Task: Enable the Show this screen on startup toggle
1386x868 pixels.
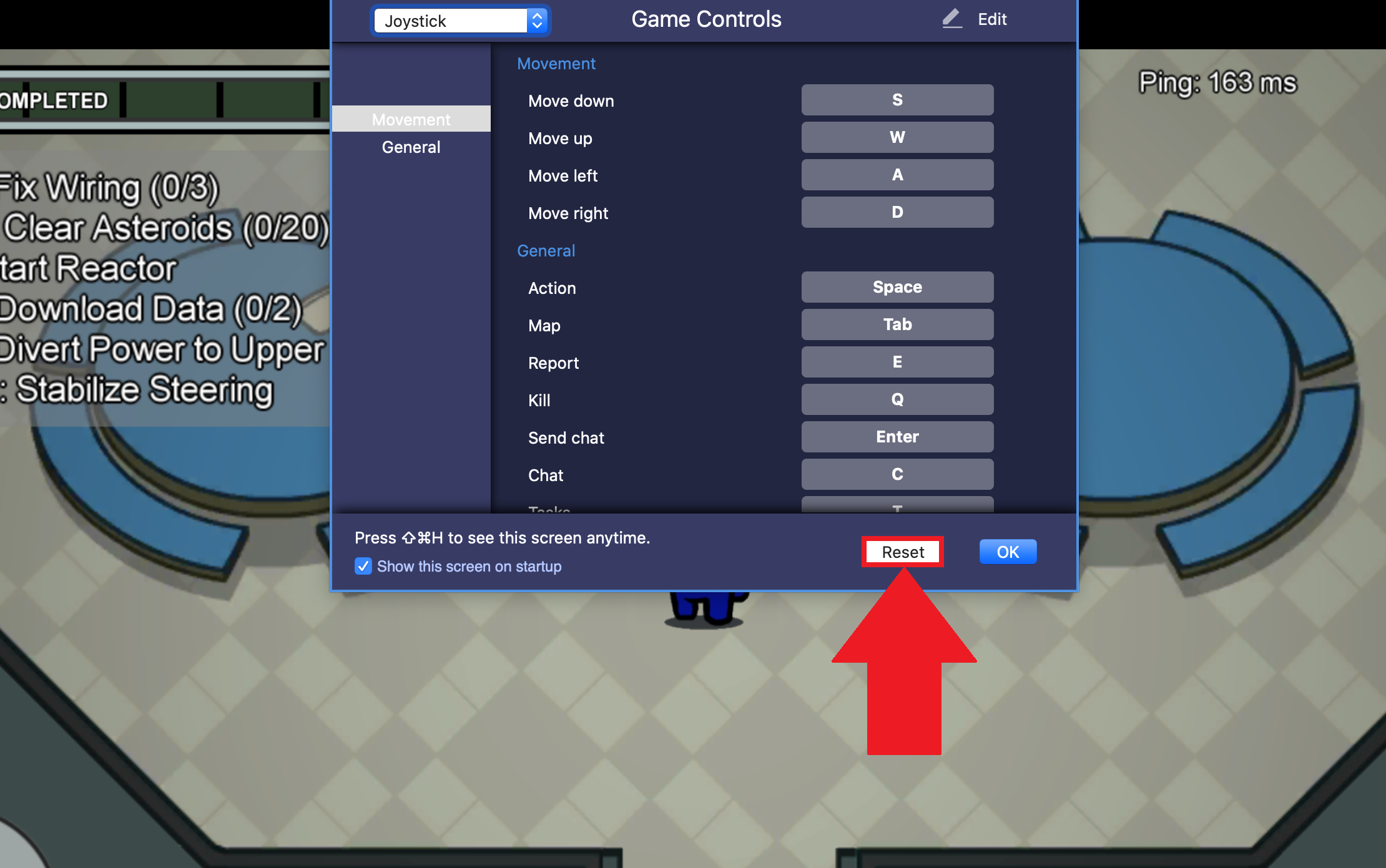Action: tap(363, 565)
